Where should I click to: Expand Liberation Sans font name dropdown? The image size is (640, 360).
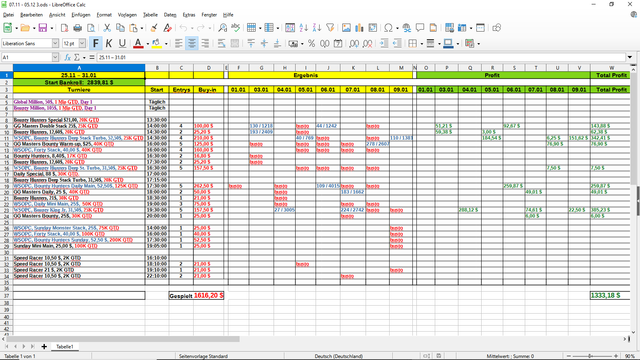coord(55,43)
